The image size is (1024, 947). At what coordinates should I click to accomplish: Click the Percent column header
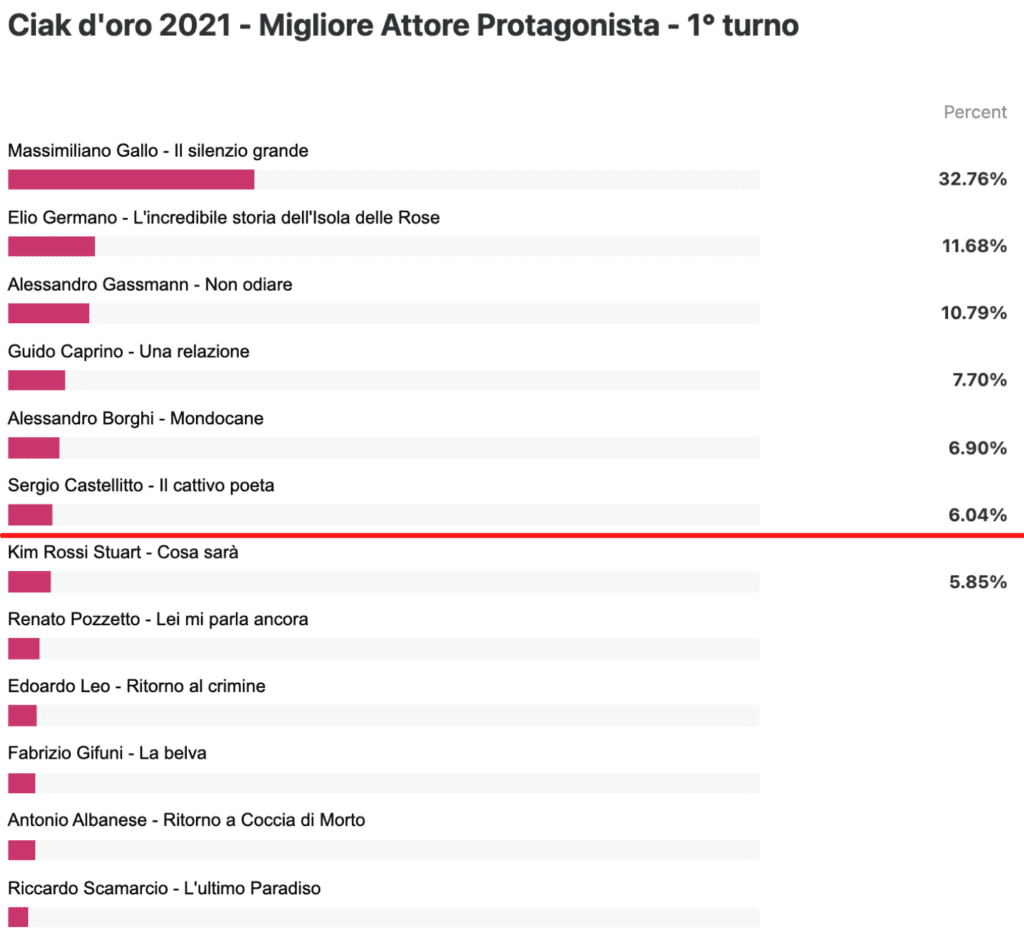[975, 112]
